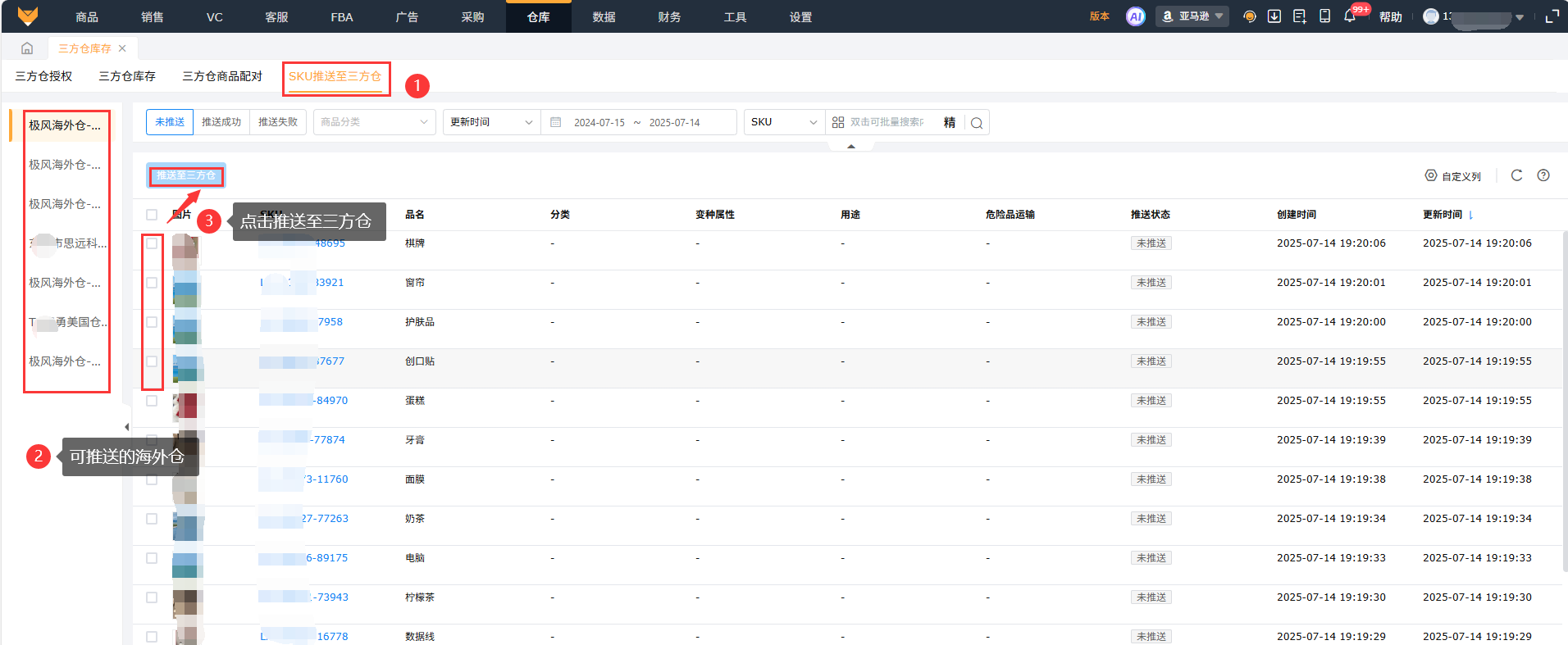Open the help question mark icon

pos(1543,175)
